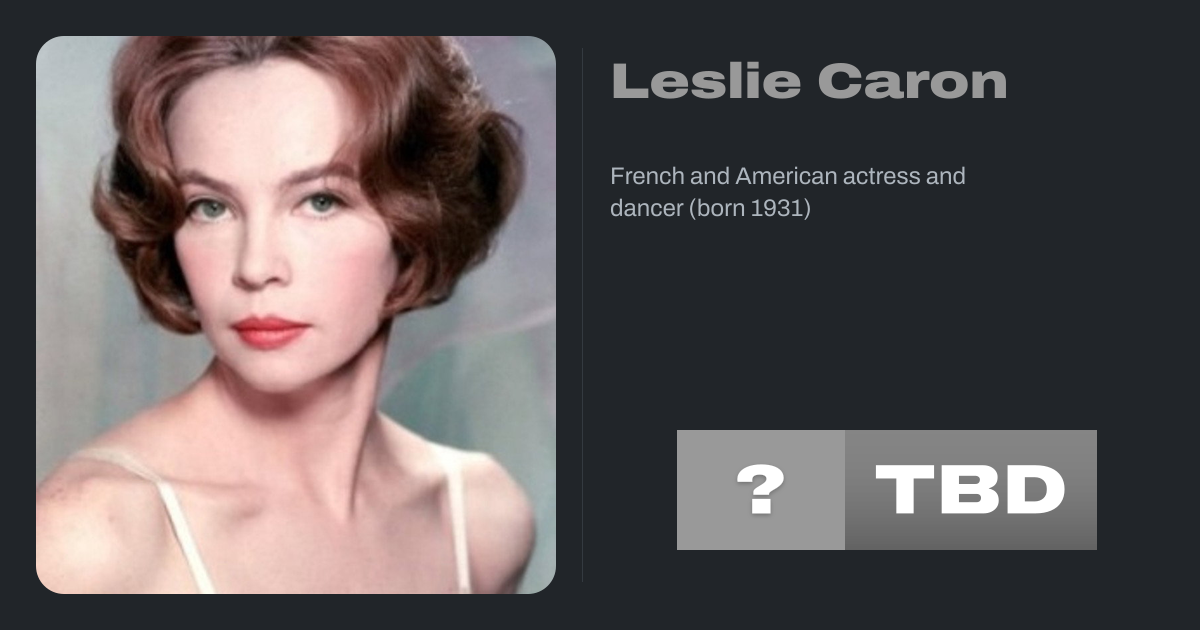1200x630 pixels.
Task: Click the red lips in the portrait
Action: pyautogui.click(x=270, y=332)
